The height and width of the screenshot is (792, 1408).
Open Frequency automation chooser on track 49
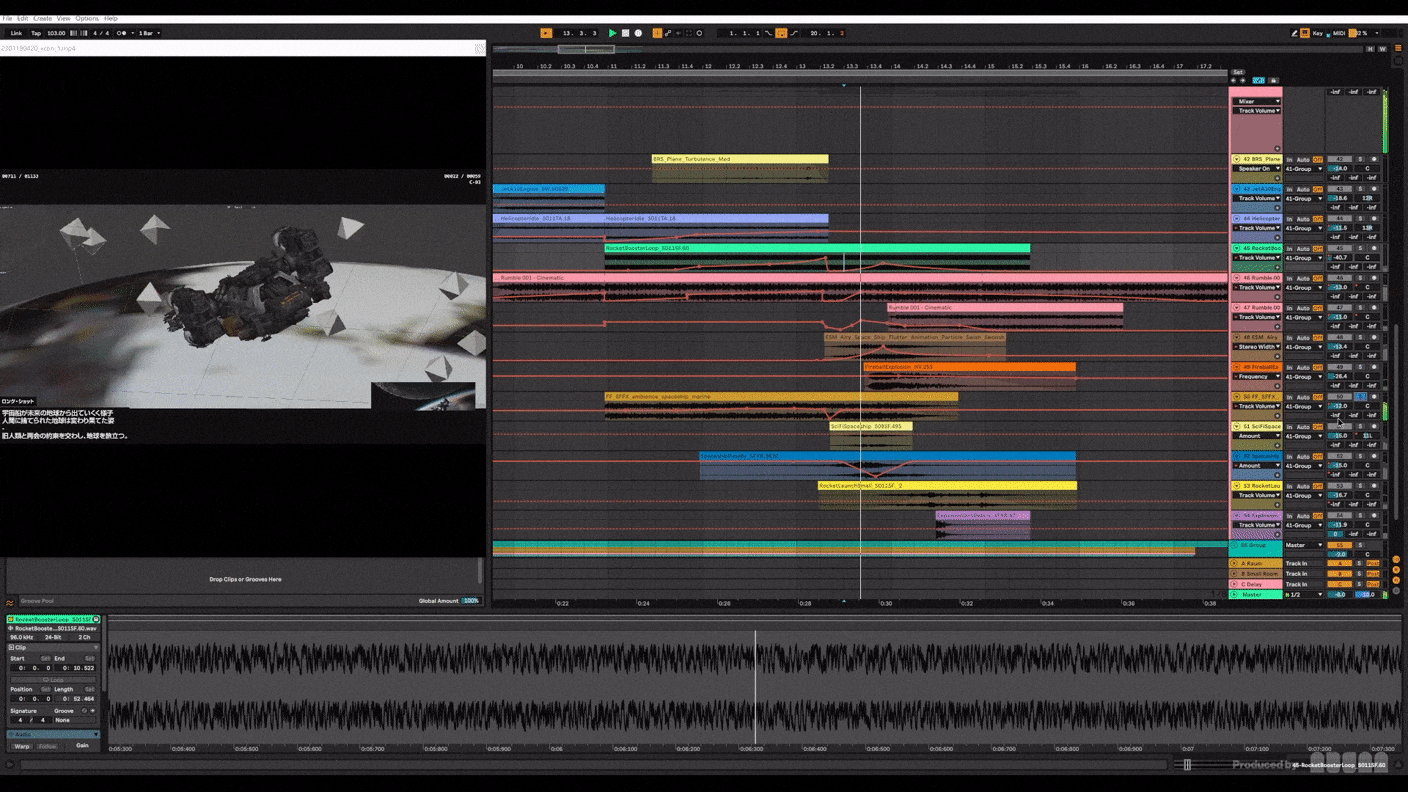(x=1257, y=377)
